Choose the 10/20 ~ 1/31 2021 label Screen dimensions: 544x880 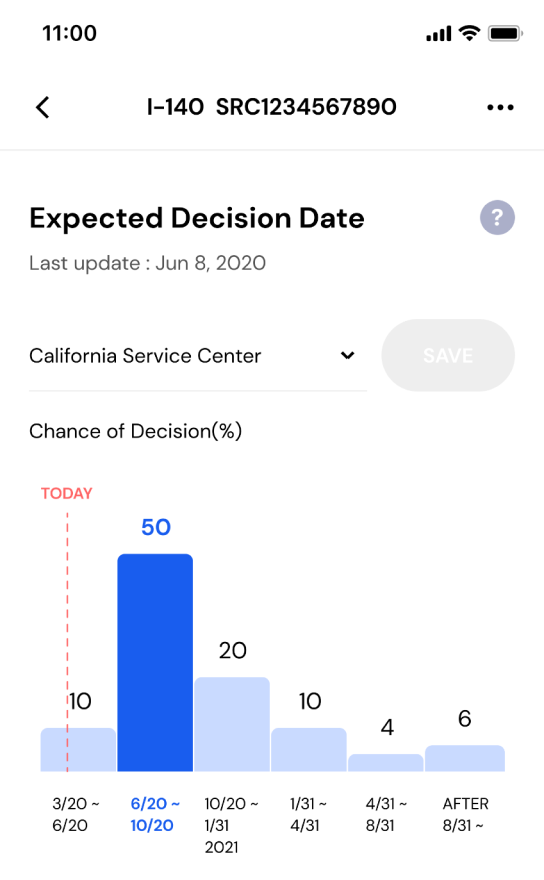[x=231, y=825]
